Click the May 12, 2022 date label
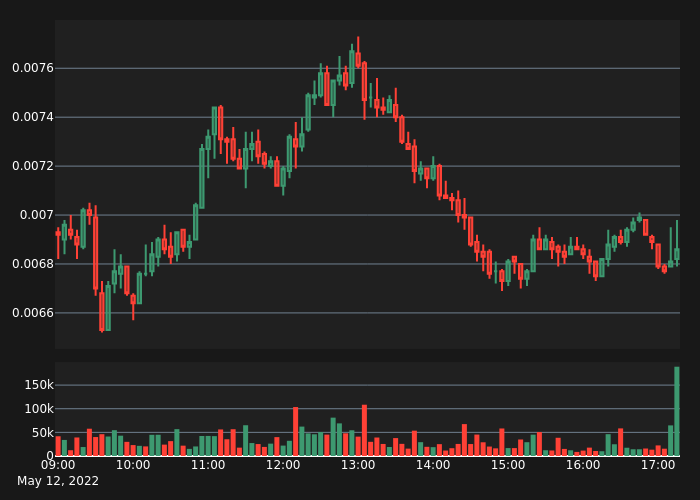The image size is (700, 500). coord(58,481)
